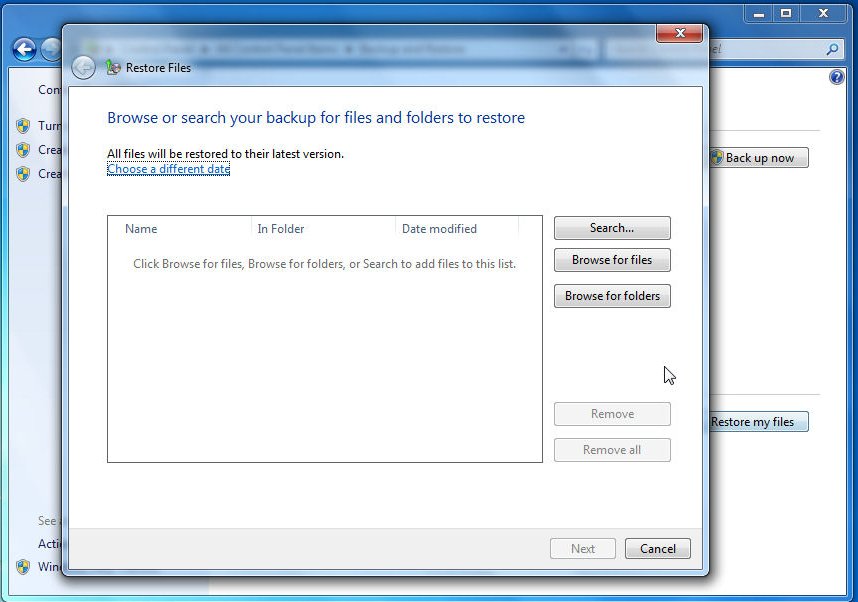Cancel the Restore Files wizard

coord(657,548)
